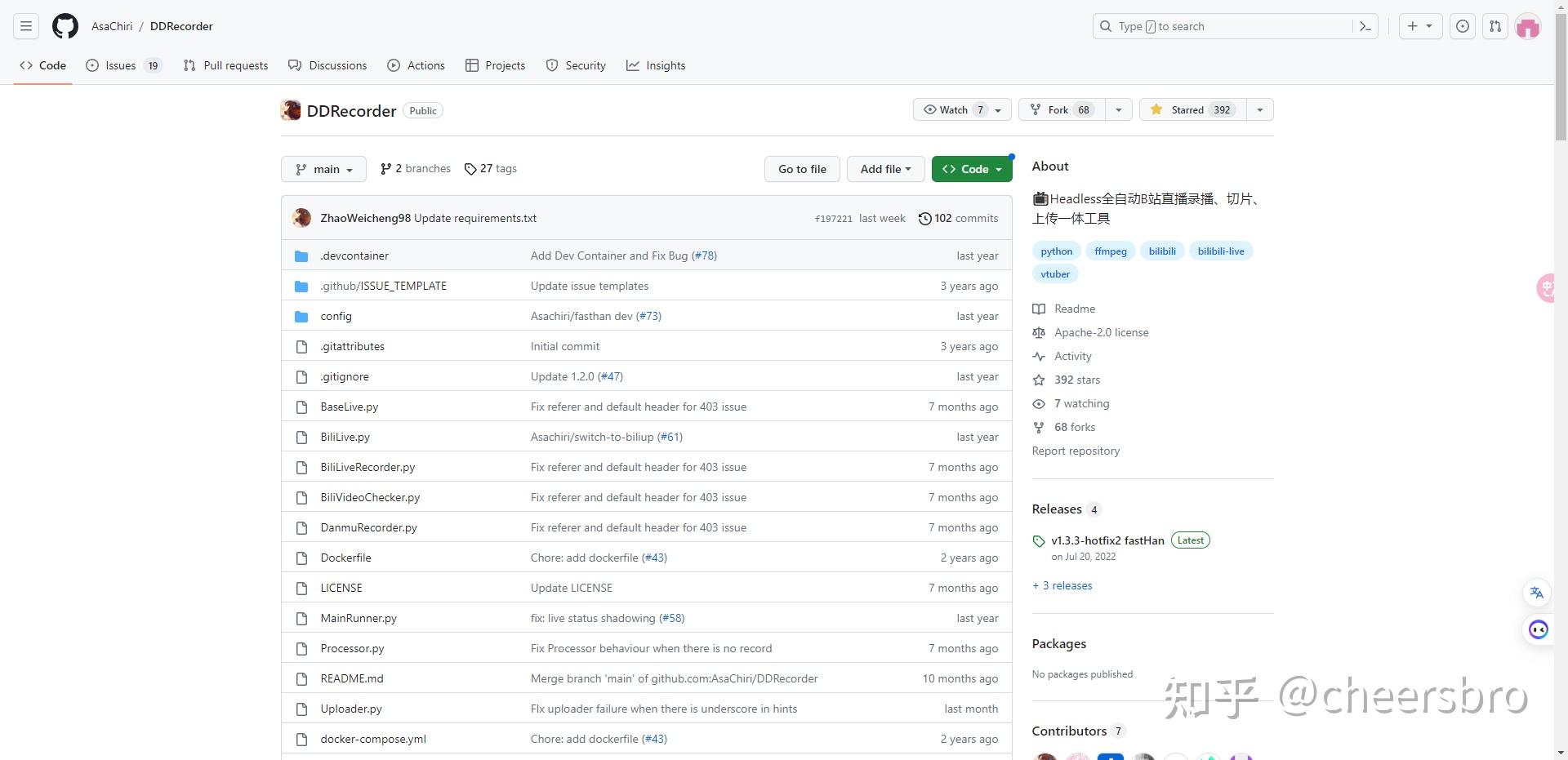Open commit hash f197221

tap(833, 219)
